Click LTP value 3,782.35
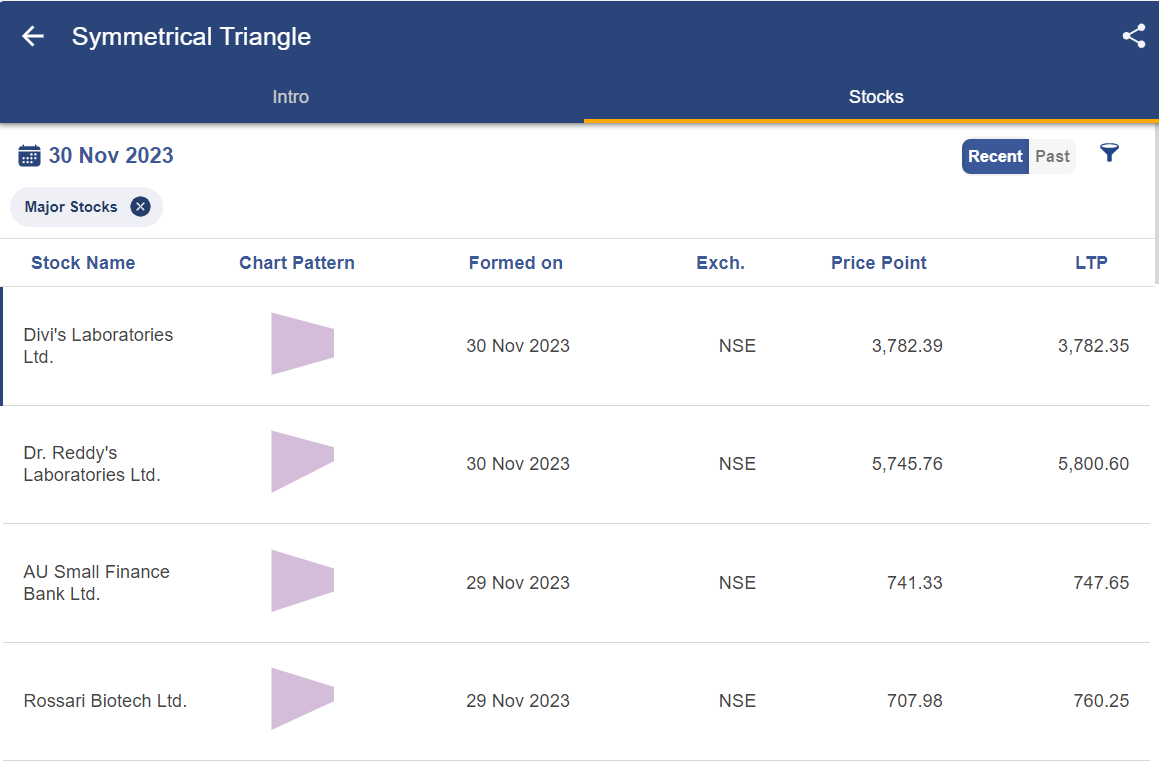 [x=1093, y=346]
